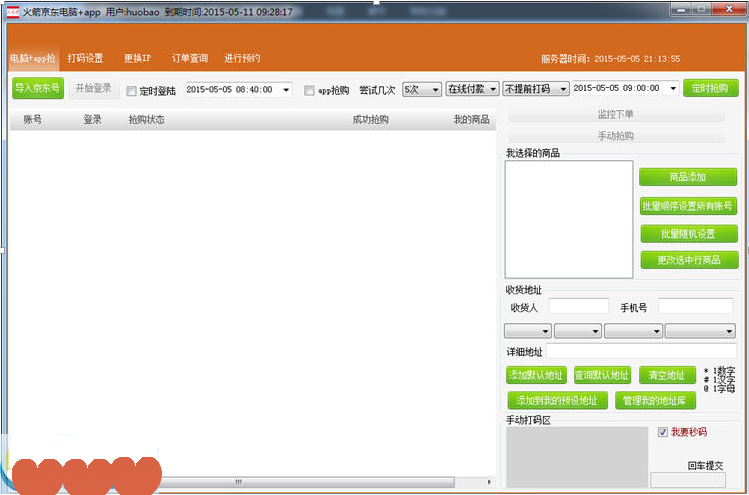Click the 开始登录 button

(x=94, y=88)
